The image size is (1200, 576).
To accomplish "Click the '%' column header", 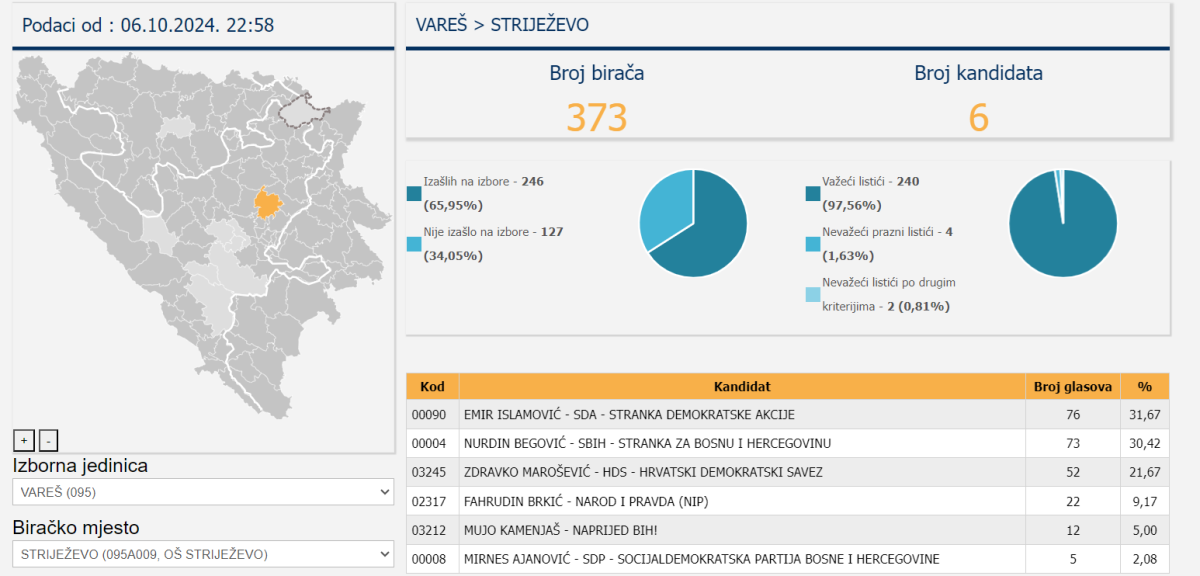I will click(1145, 387).
